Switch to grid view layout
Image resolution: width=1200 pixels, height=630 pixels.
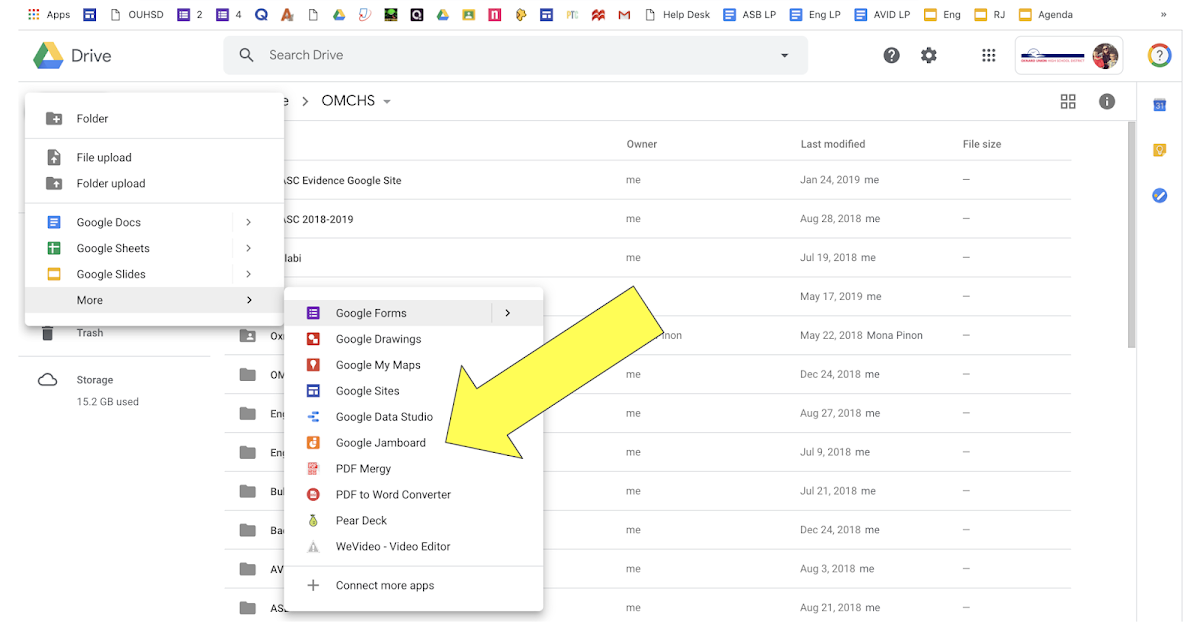(1068, 101)
